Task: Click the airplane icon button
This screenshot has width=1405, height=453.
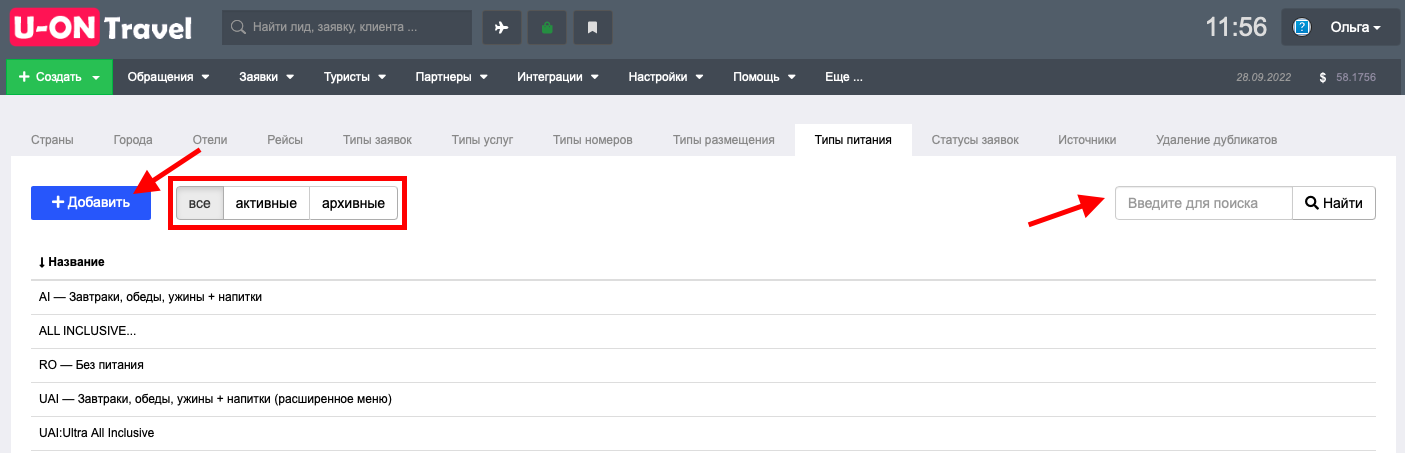Action: pos(502,27)
